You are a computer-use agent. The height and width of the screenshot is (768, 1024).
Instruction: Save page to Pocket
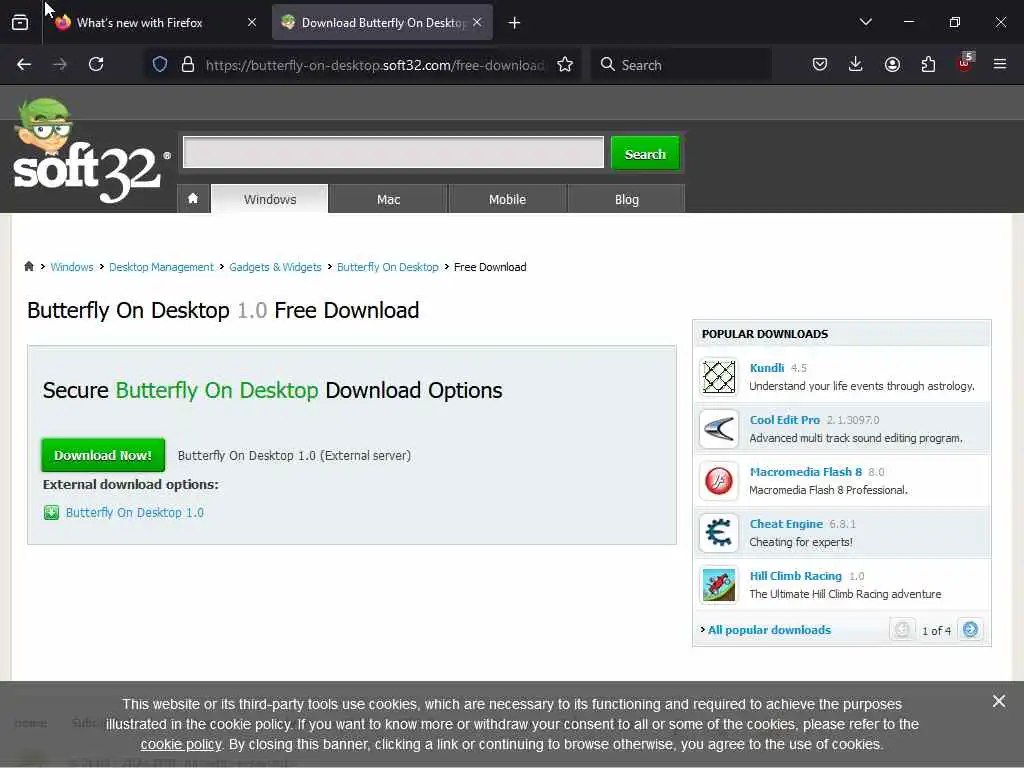820,65
